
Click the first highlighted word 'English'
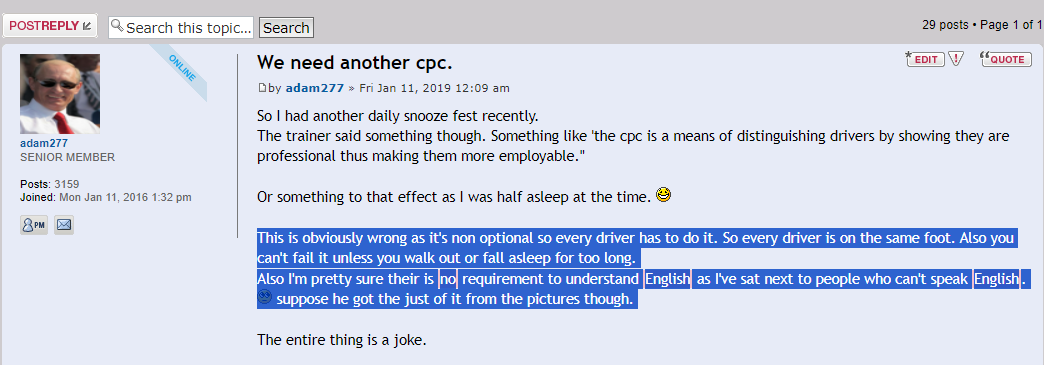[x=668, y=279]
